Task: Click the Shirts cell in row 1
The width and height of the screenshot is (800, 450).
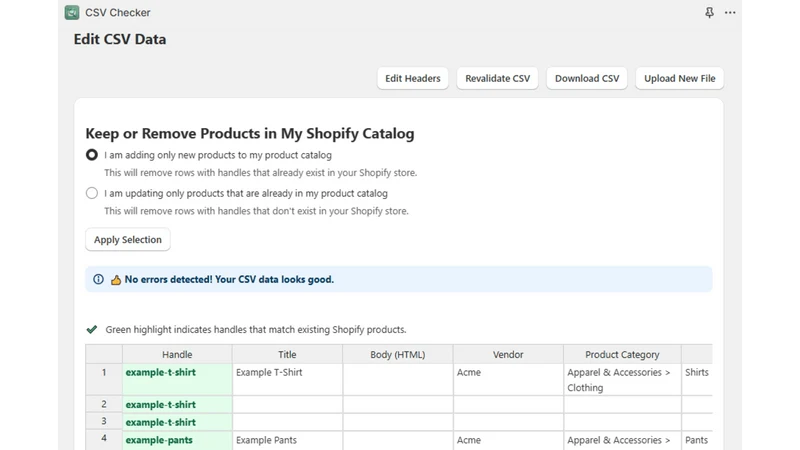Action: (697, 379)
